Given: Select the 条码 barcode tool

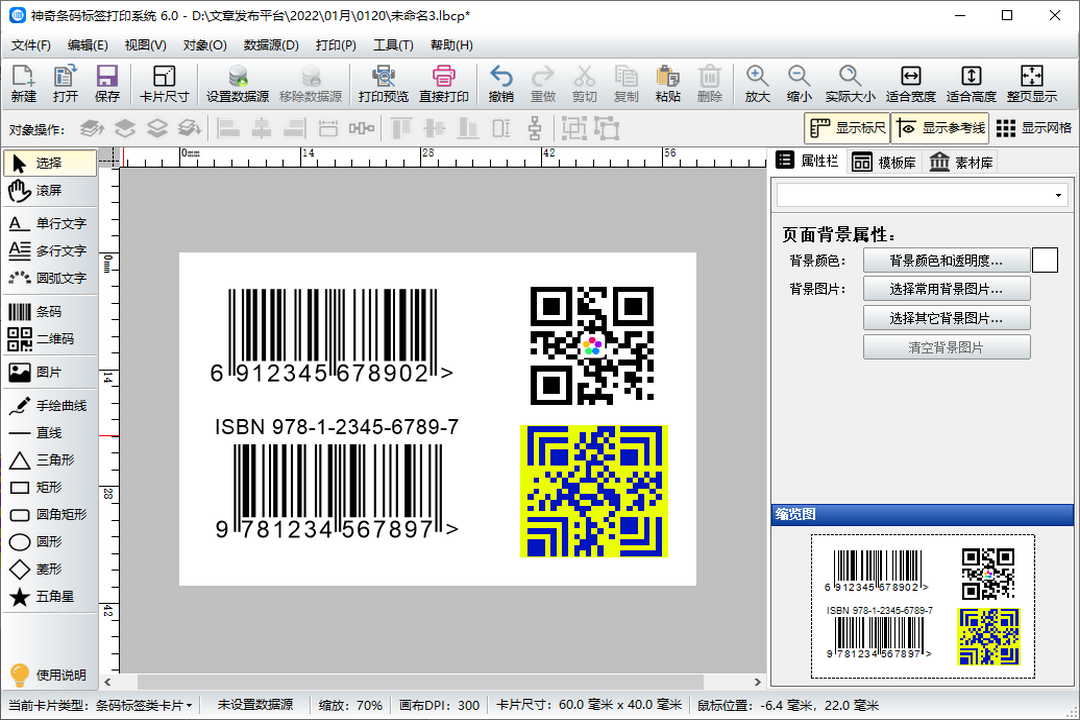Looking at the screenshot, I should click(x=50, y=313).
